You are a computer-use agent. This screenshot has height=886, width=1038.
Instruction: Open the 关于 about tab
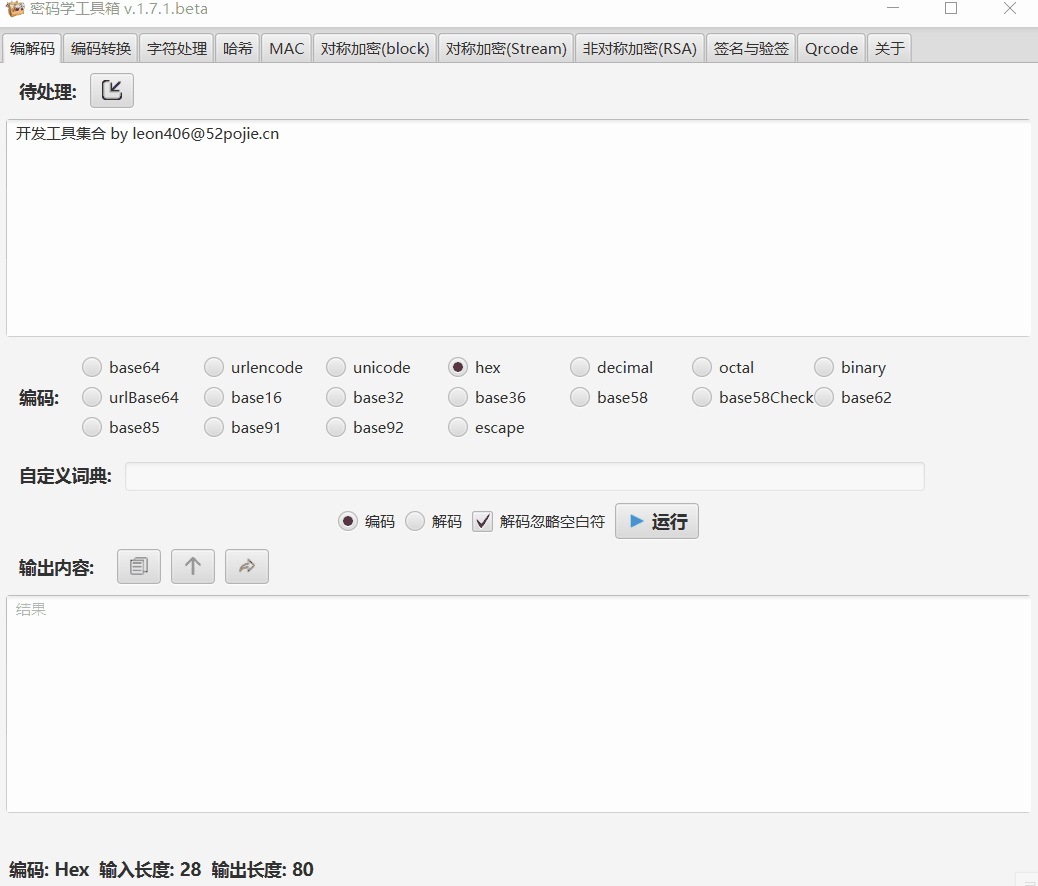pos(889,47)
